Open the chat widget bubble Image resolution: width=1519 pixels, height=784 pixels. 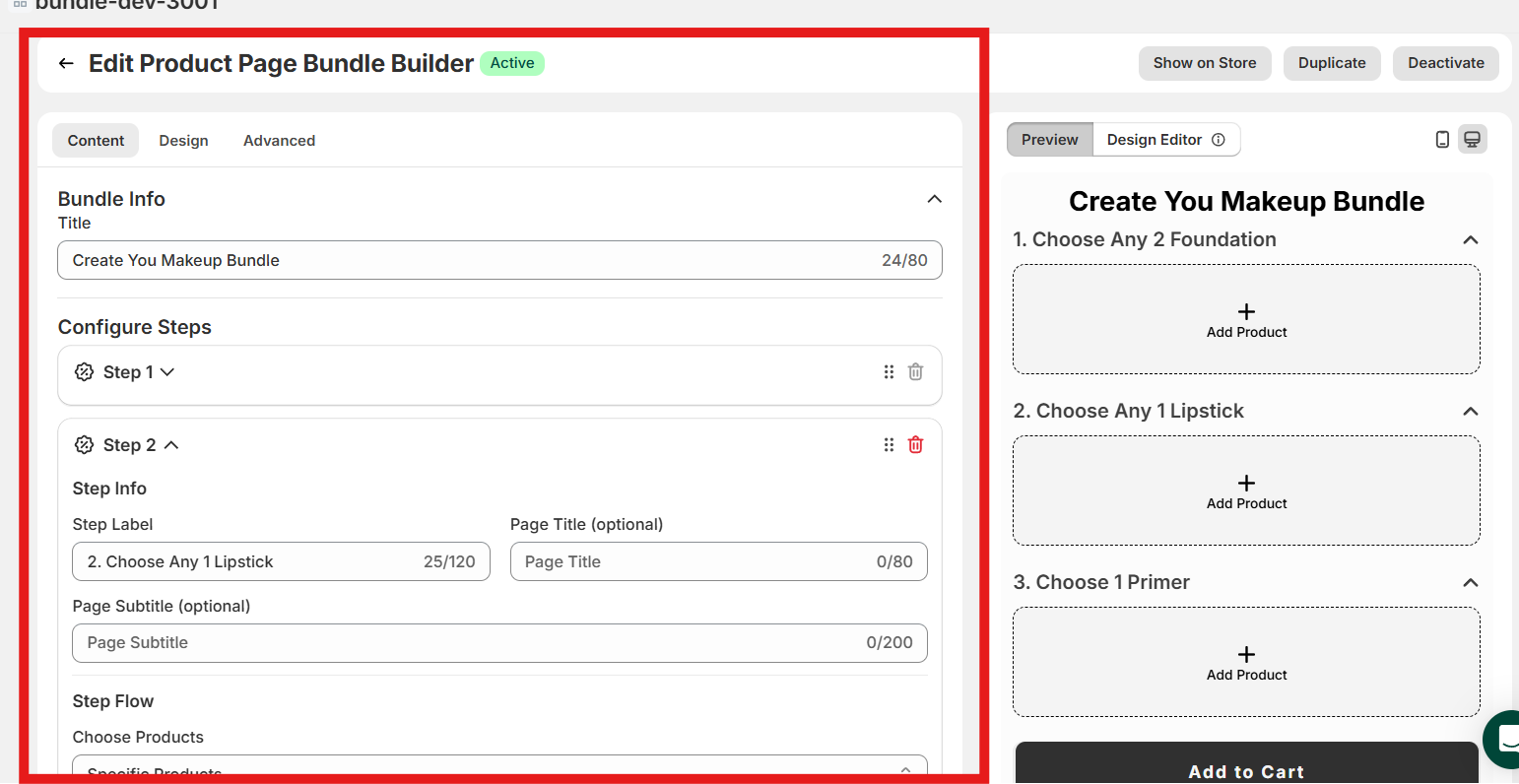point(1505,739)
